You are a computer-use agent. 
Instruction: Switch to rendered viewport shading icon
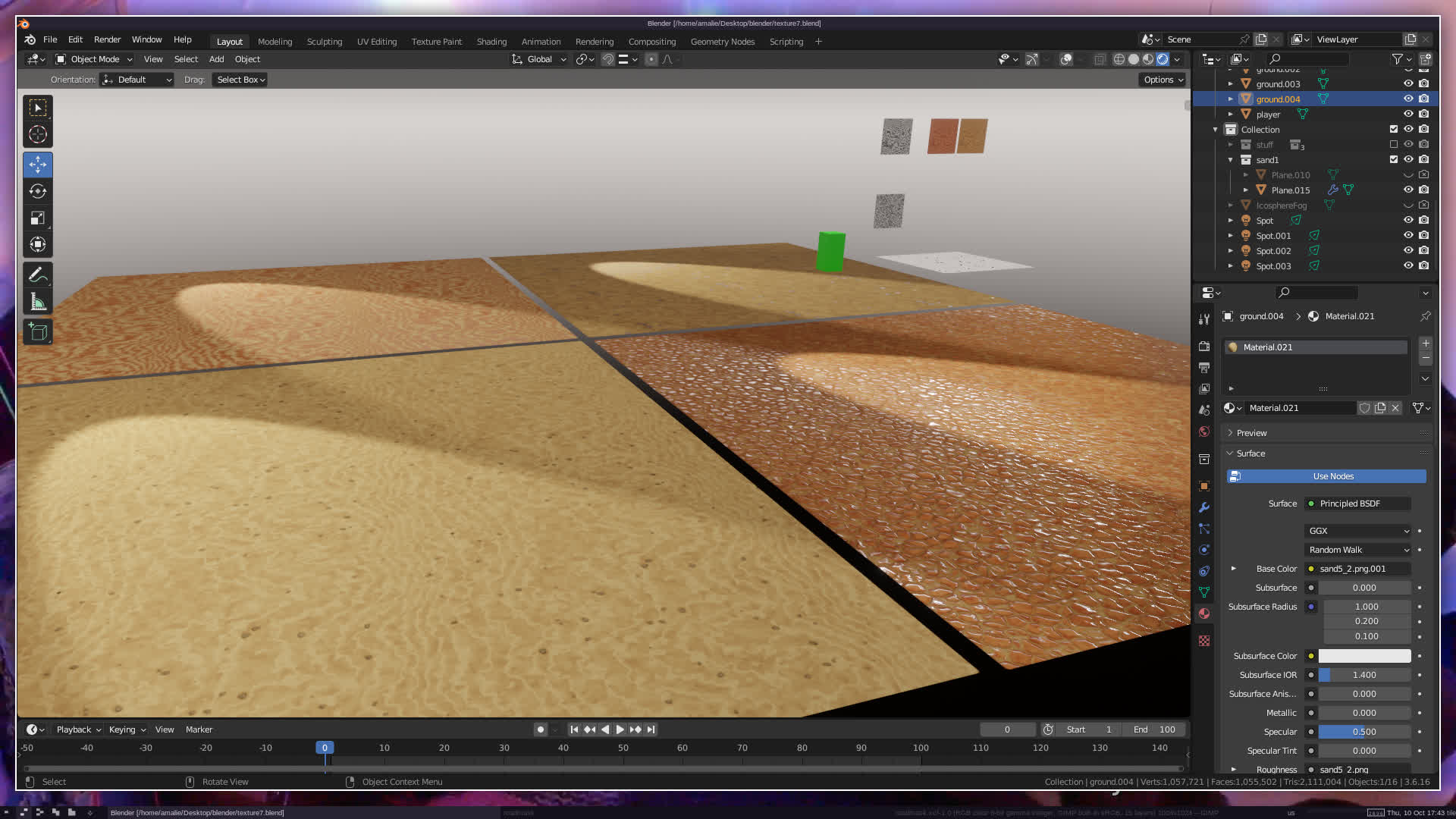pos(1163,59)
